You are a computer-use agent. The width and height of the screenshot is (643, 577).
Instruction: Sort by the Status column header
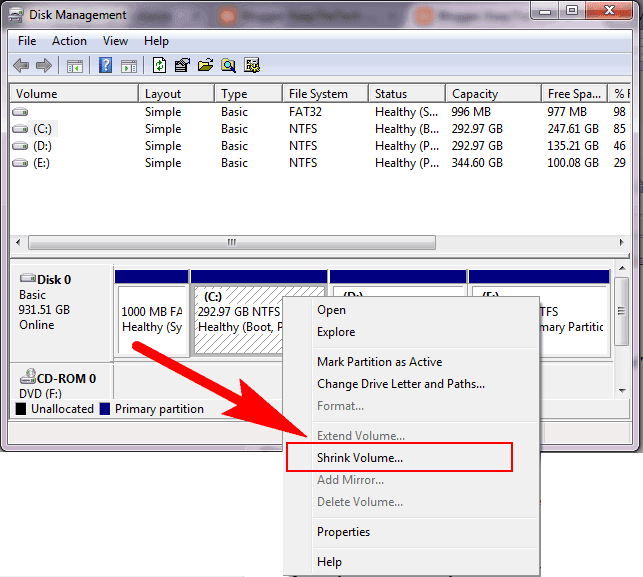(407, 94)
